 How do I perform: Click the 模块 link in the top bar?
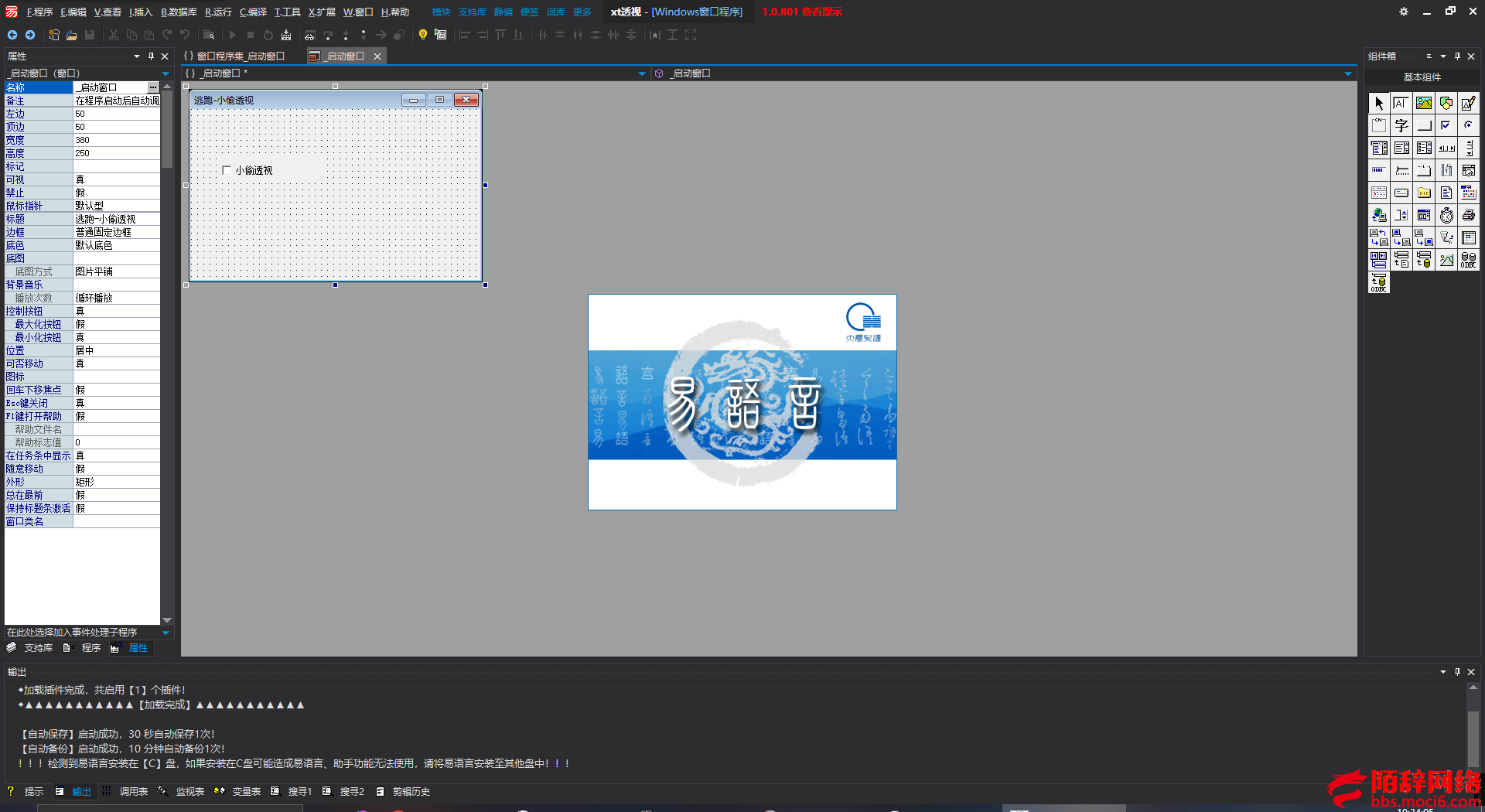[x=441, y=12]
